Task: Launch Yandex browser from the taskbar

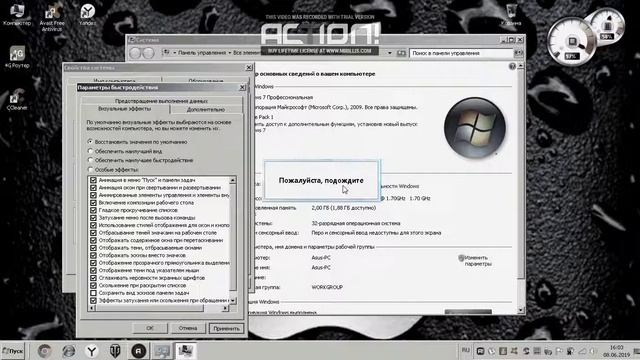Action: pos(92,351)
